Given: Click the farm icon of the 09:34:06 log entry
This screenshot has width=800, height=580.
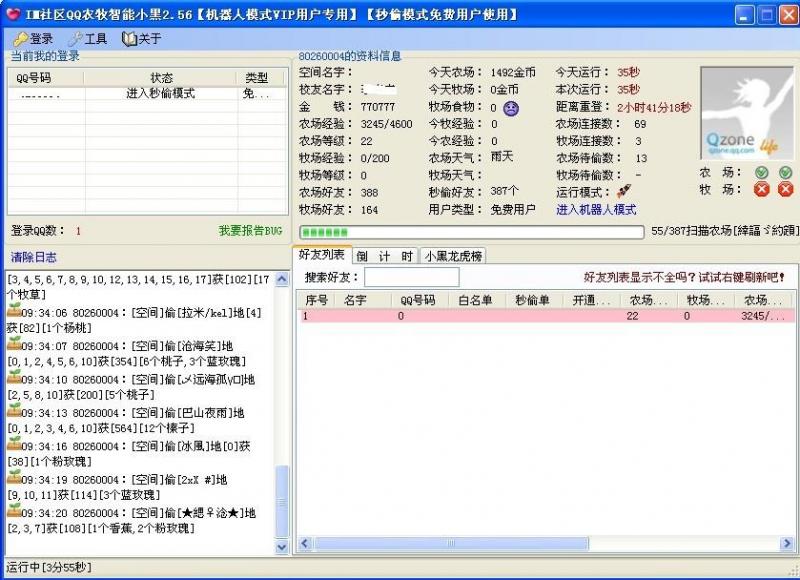Looking at the screenshot, I should [14, 310].
